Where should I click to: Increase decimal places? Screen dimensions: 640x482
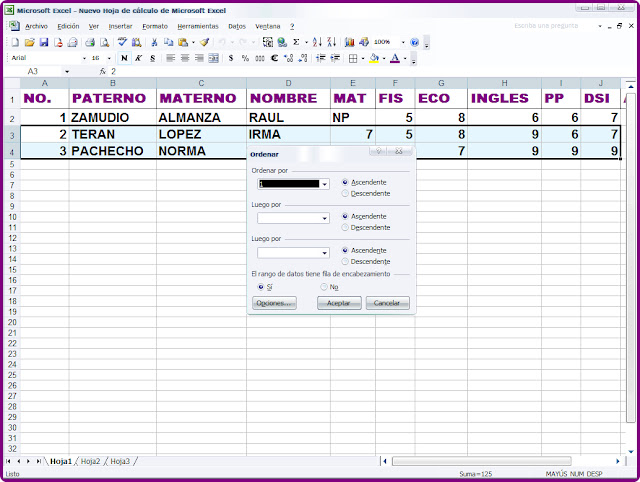(x=289, y=58)
